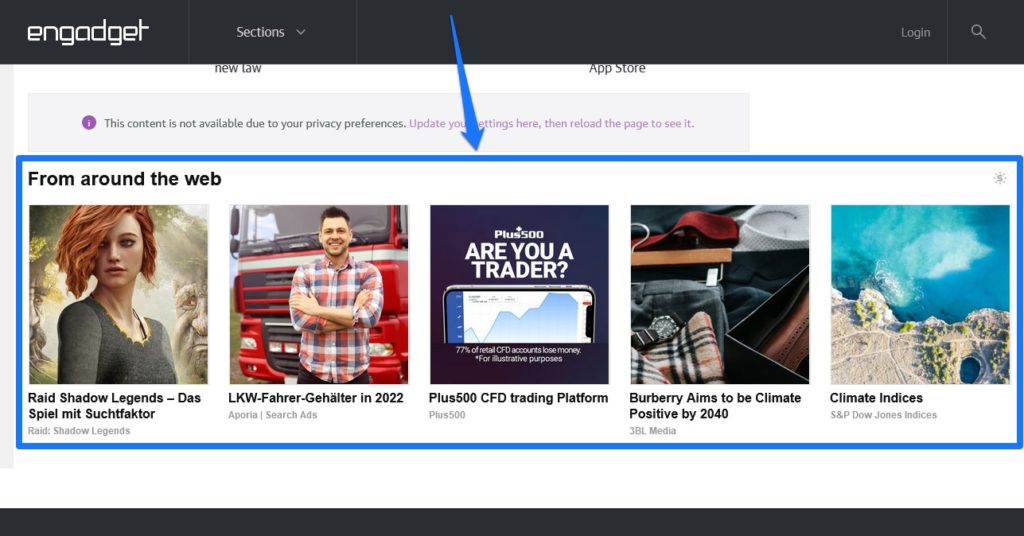
Task: Click the Login link
Action: 915,32
